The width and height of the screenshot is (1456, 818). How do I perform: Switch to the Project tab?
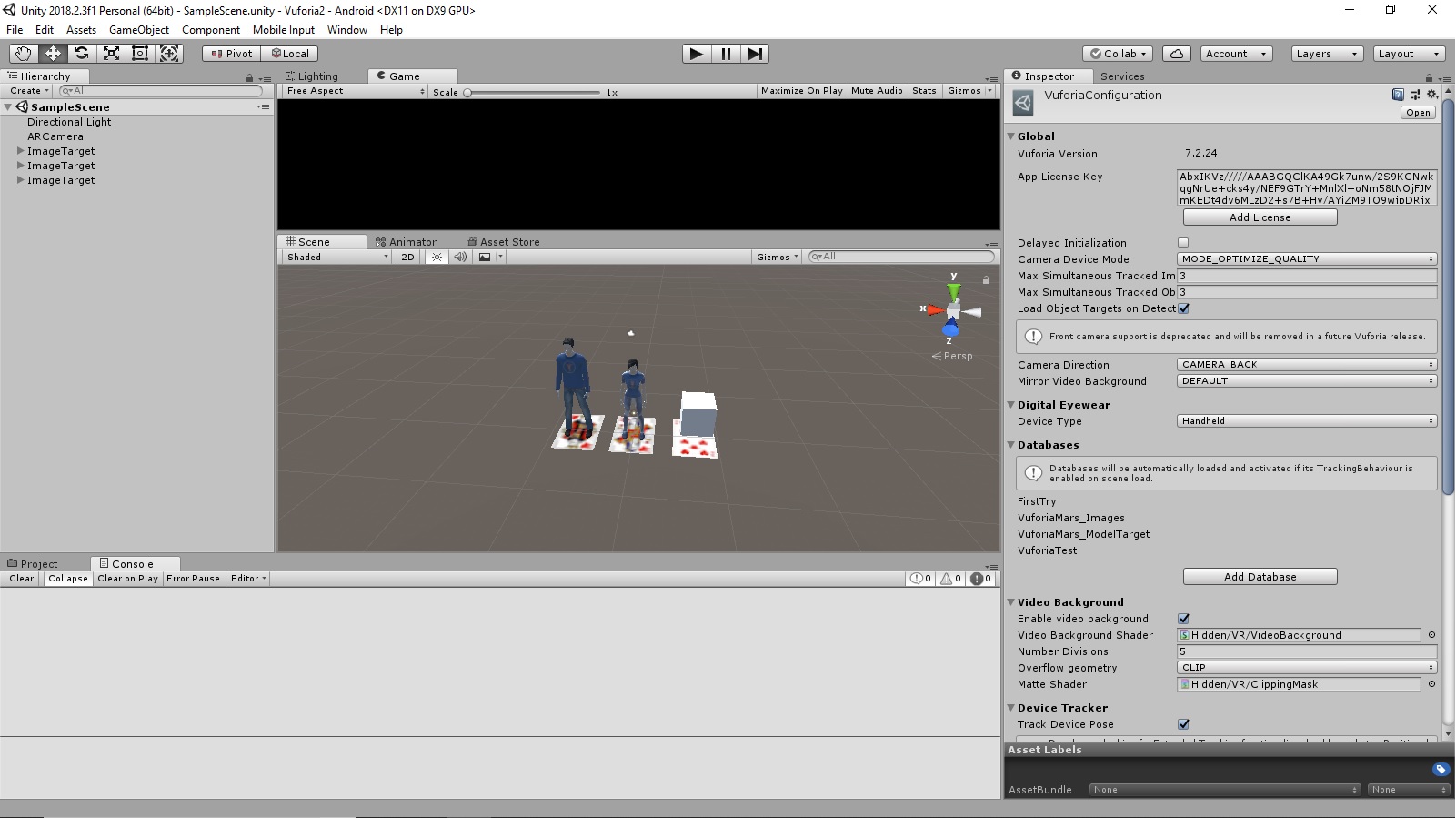pyautogui.click(x=39, y=564)
